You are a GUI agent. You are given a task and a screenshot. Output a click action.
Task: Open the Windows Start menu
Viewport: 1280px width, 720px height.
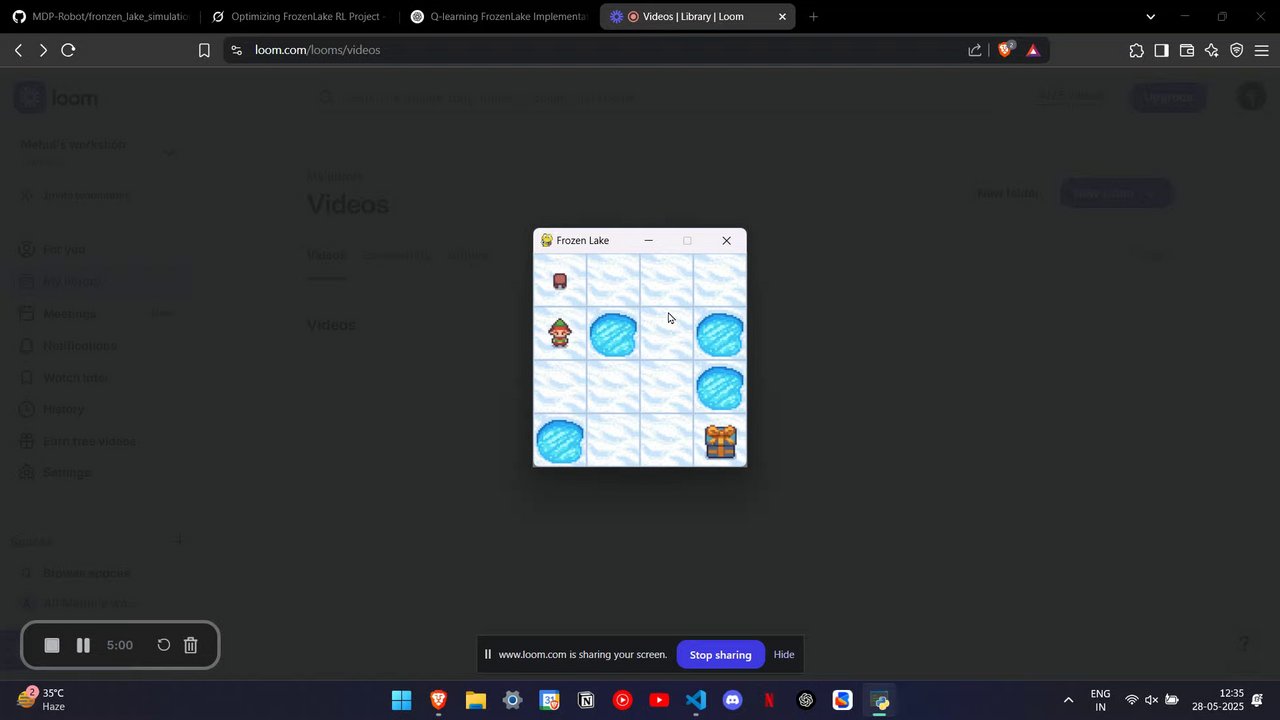(x=401, y=700)
